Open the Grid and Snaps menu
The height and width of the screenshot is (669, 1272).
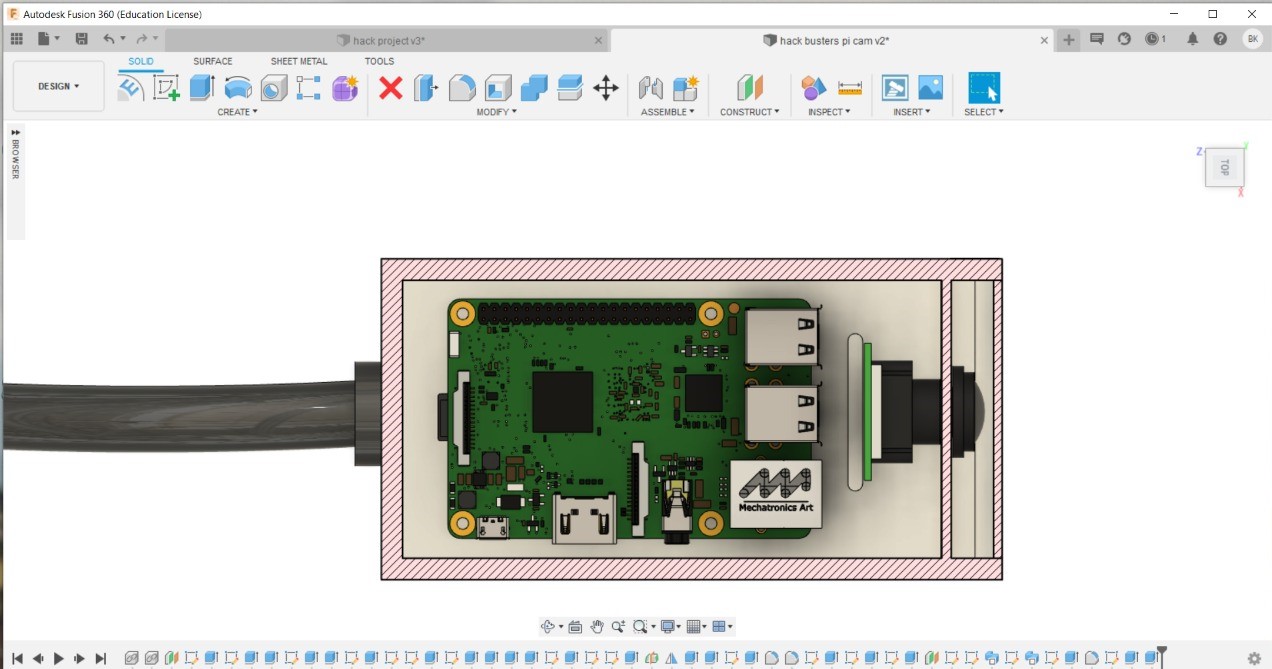pyautogui.click(x=697, y=627)
